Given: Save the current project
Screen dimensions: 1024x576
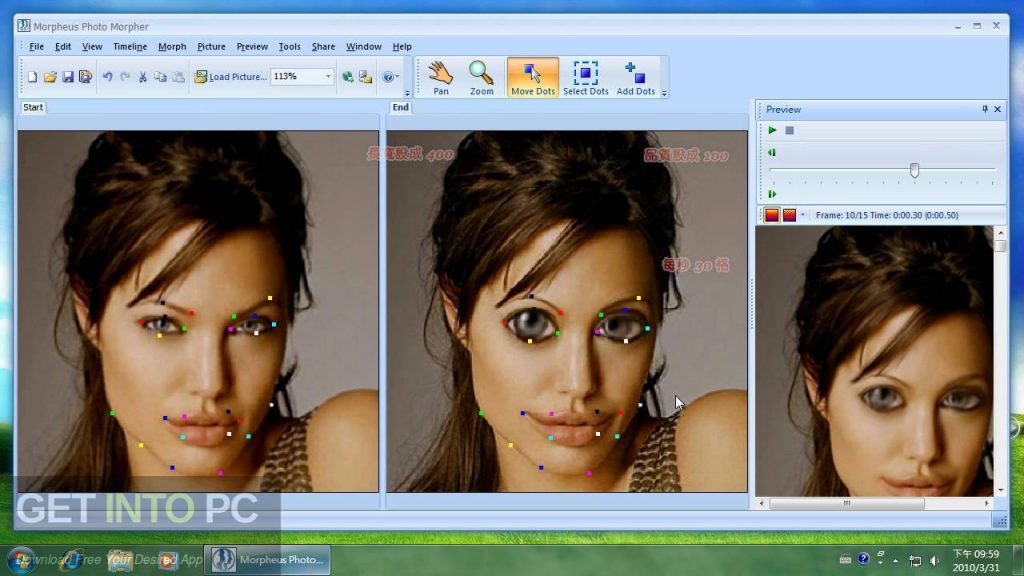Looking at the screenshot, I should [67, 76].
